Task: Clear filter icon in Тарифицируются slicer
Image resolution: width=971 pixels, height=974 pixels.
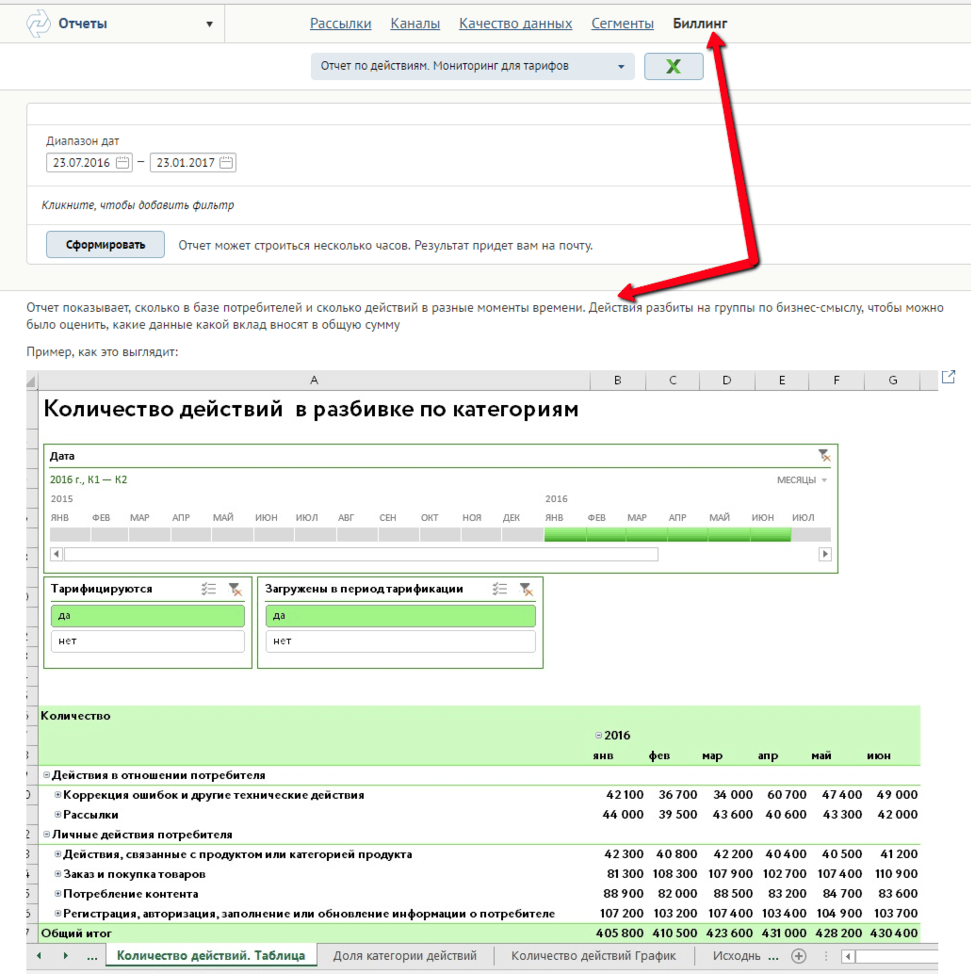Action: click(234, 589)
